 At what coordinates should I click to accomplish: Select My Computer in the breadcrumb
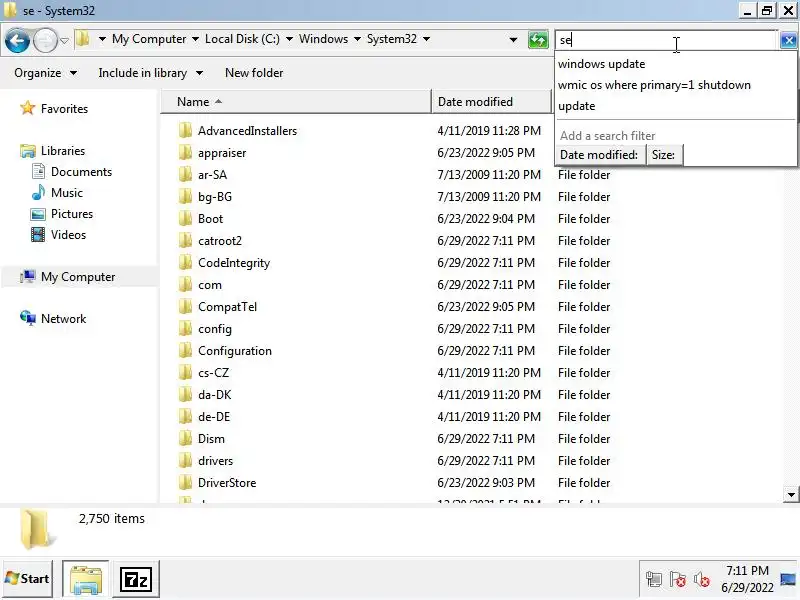click(x=149, y=39)
